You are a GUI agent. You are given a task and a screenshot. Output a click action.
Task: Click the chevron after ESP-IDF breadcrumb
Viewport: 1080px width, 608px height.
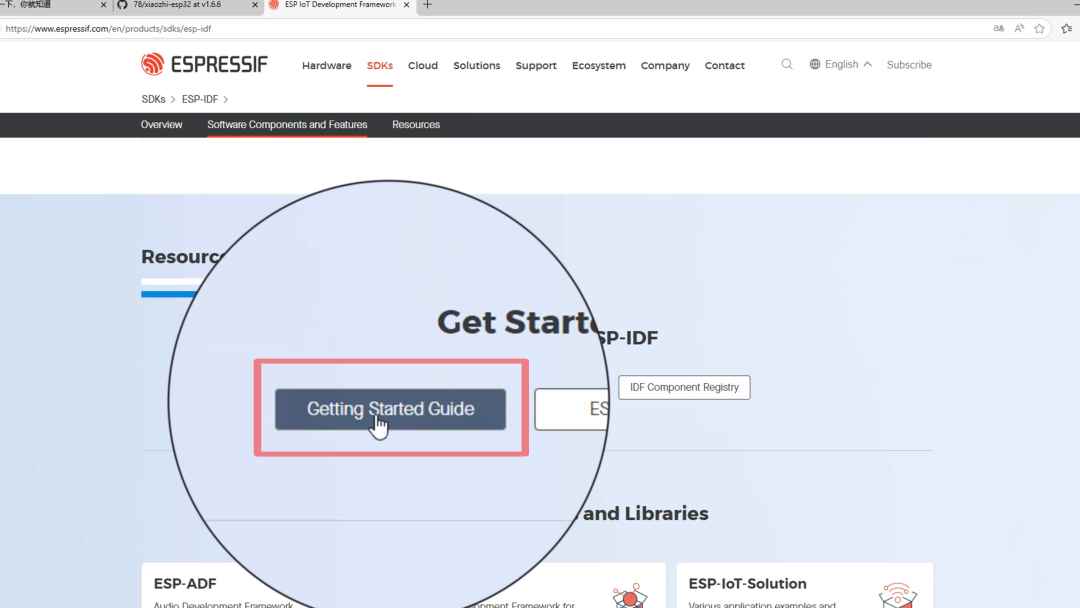click(x=225, y=100)
